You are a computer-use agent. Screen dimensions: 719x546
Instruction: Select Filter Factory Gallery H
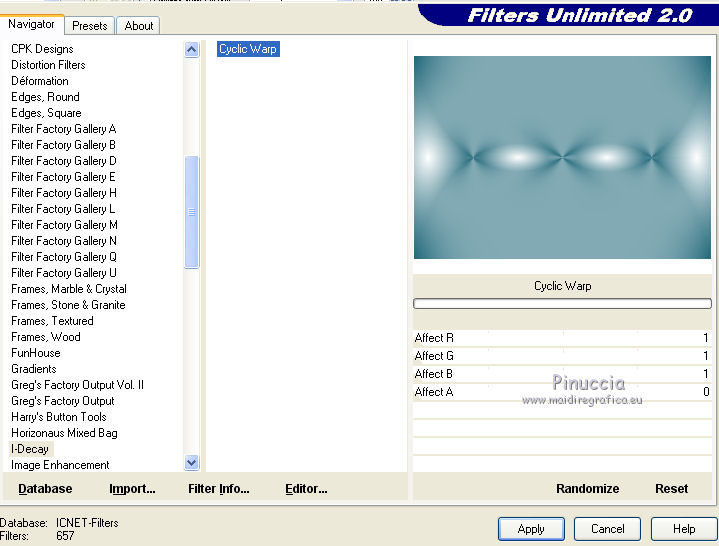(64, 193)
